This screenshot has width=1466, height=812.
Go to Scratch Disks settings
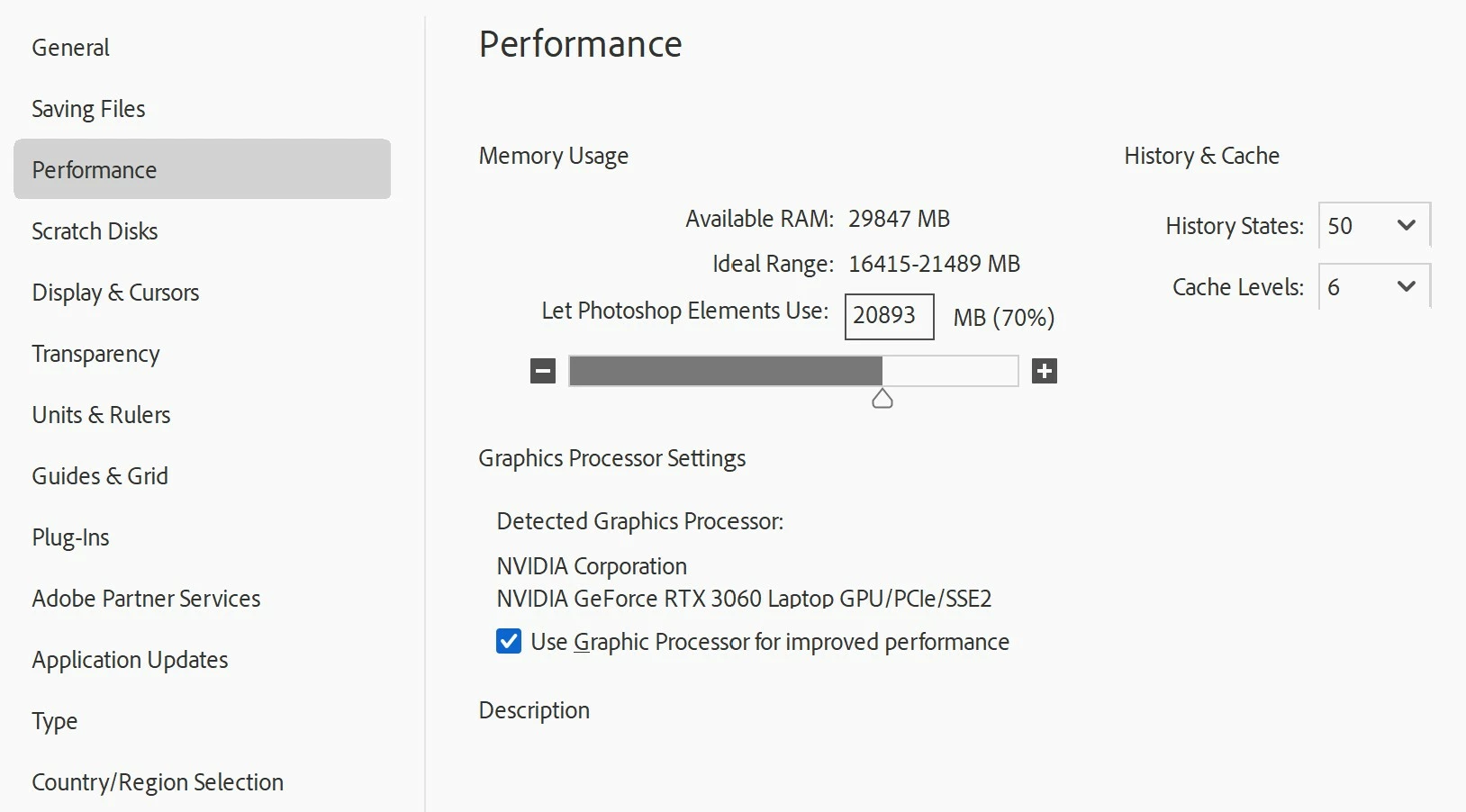coord(95,231)
